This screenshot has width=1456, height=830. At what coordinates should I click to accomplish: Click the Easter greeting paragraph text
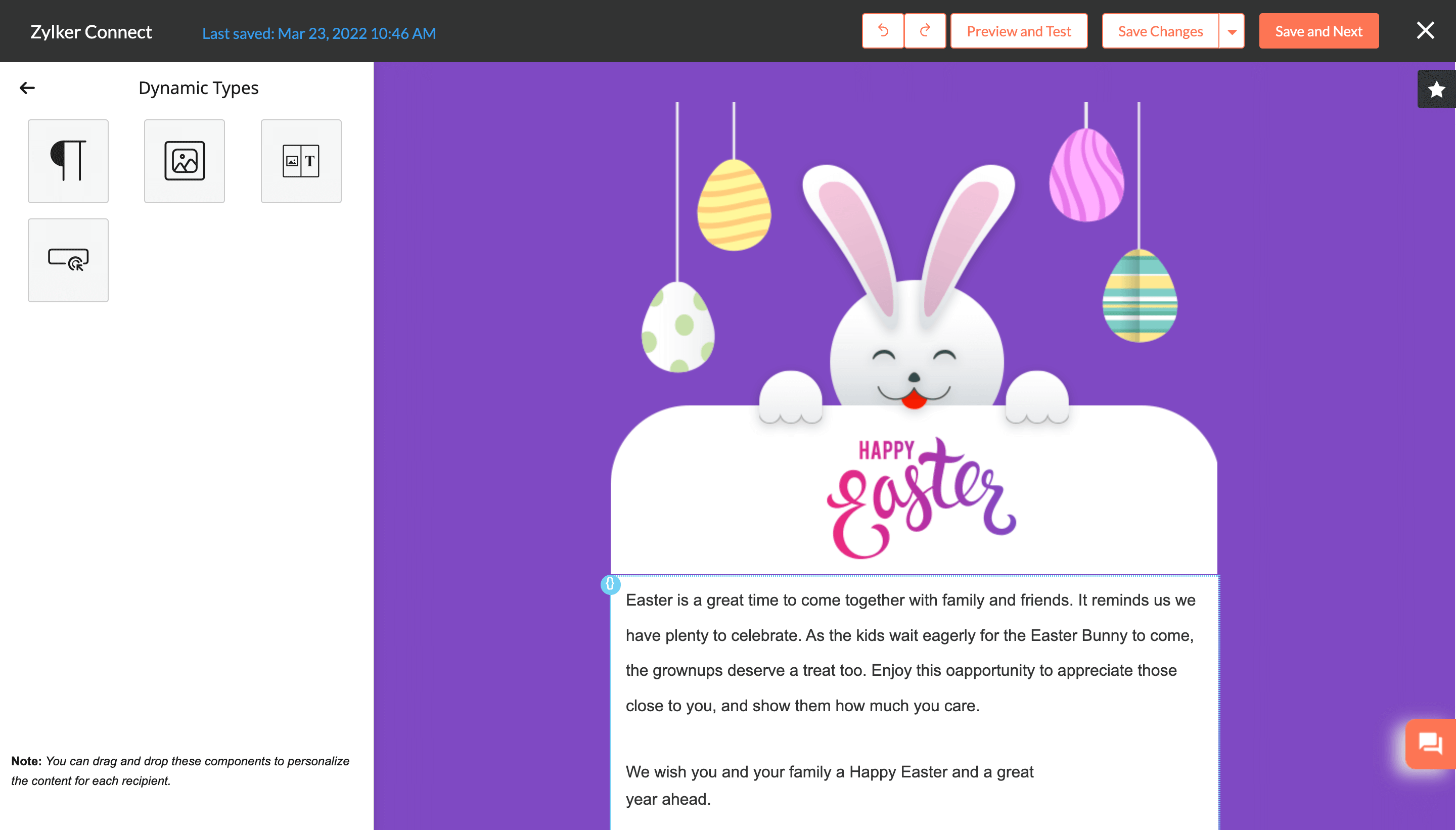910,652
